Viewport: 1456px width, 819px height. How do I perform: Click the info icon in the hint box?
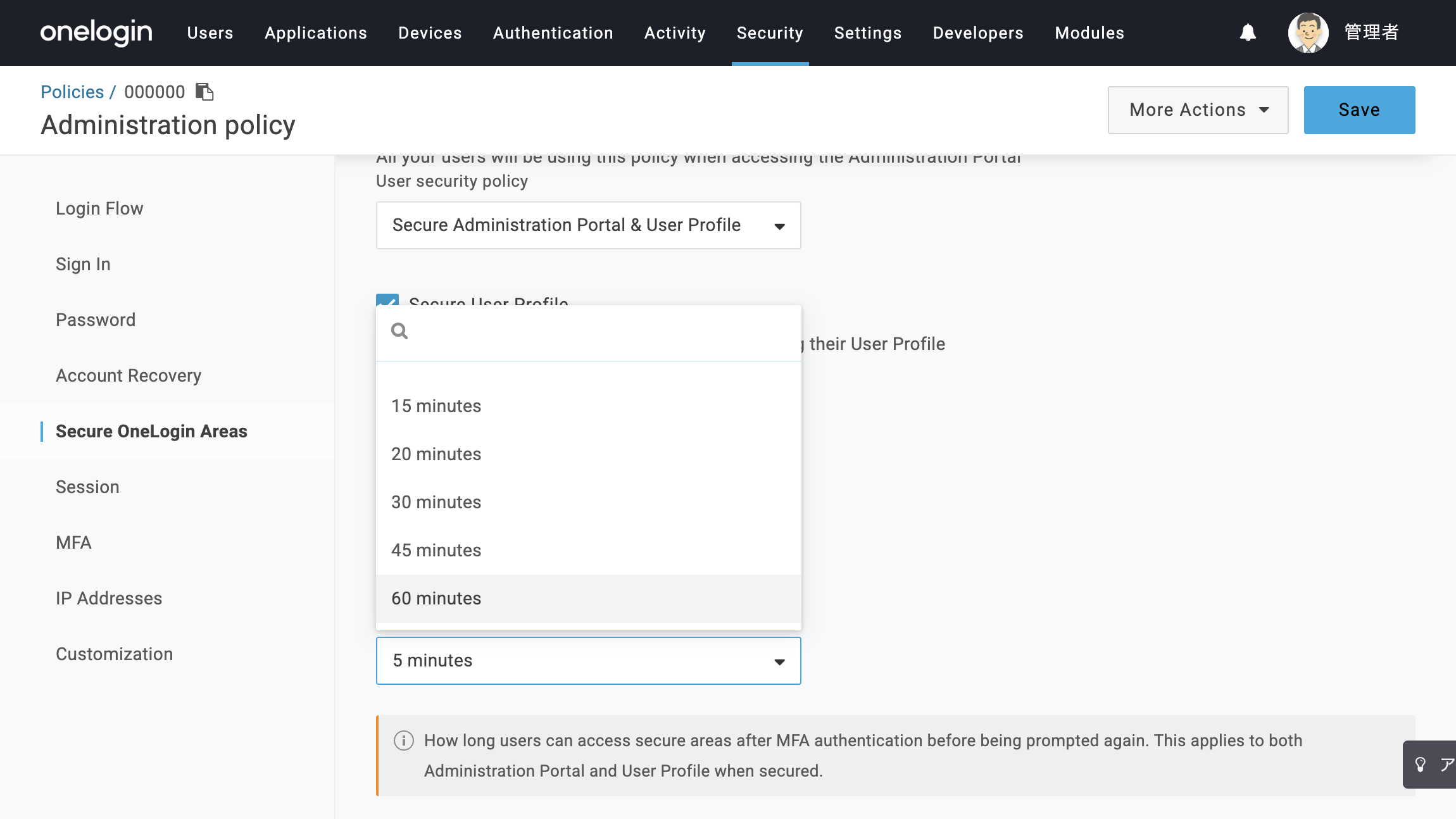(404, 741)
